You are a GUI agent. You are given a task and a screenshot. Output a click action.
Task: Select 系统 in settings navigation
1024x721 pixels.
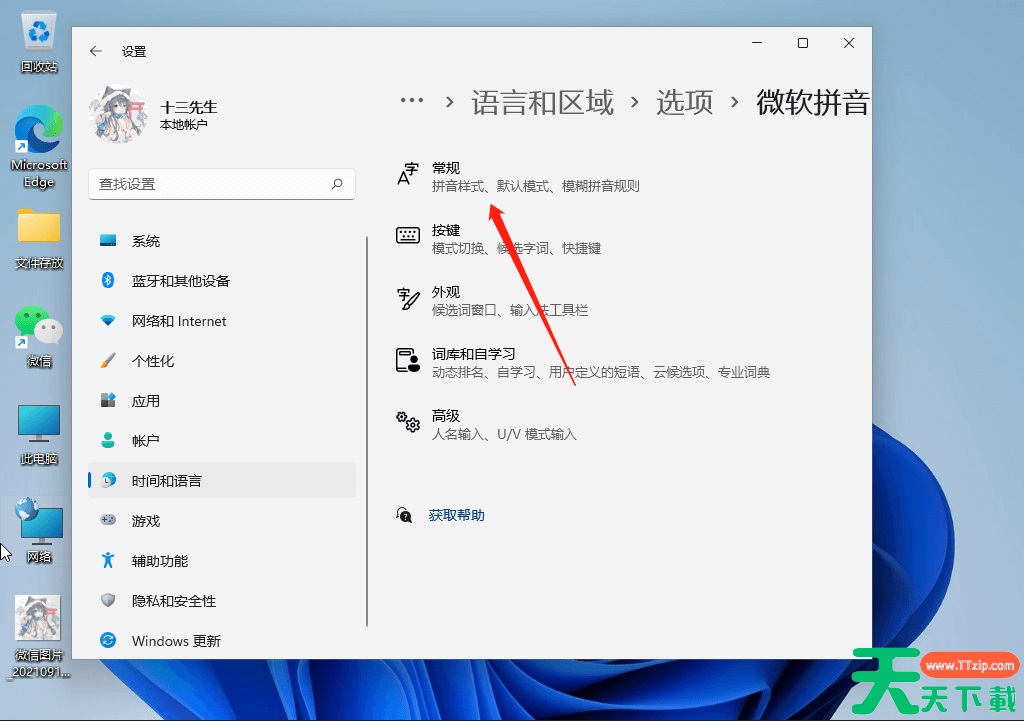pos(222,241)
